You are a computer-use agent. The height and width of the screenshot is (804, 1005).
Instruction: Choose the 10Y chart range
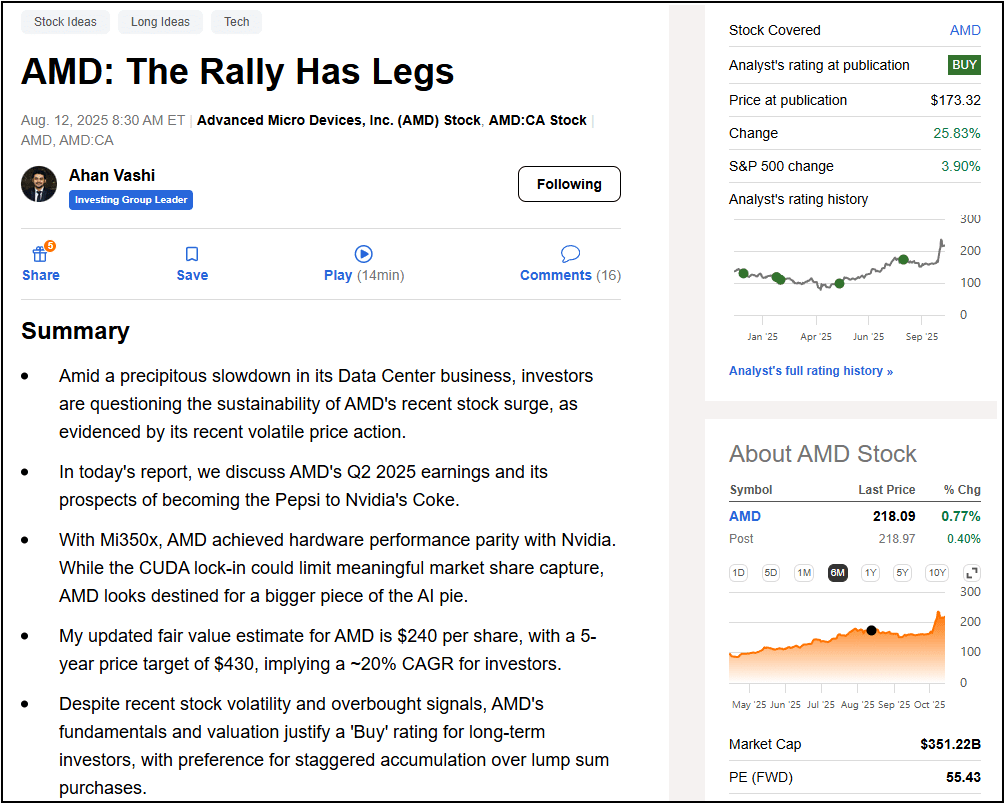(936, 573)
